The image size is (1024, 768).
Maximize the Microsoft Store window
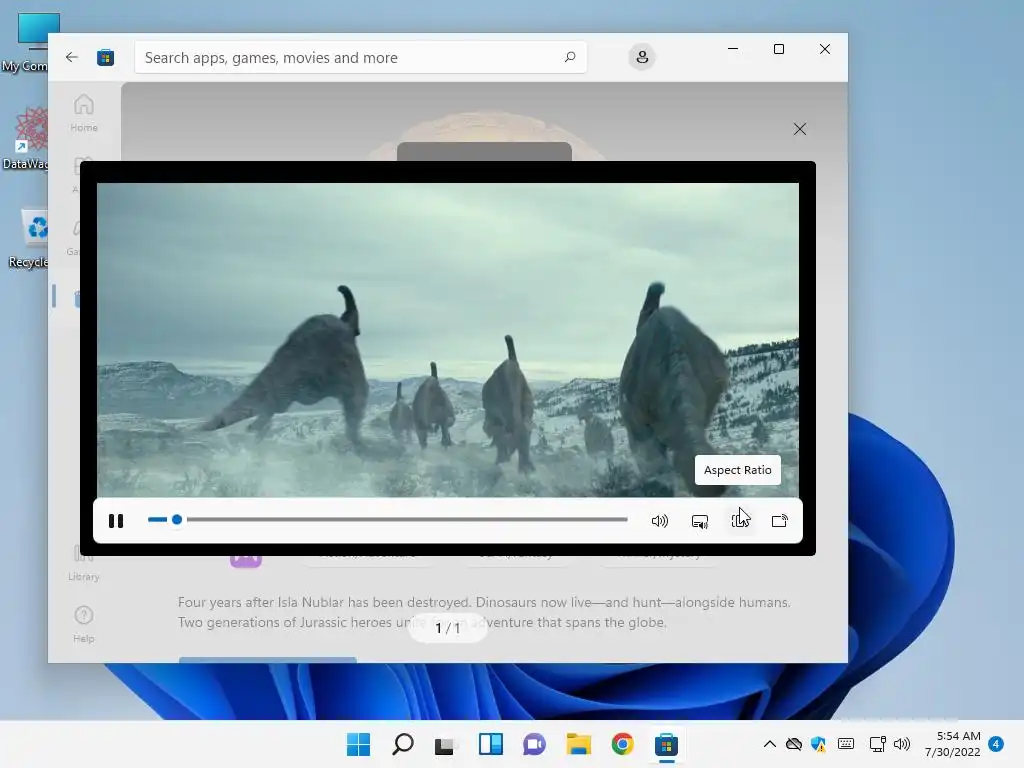point(778,49)
